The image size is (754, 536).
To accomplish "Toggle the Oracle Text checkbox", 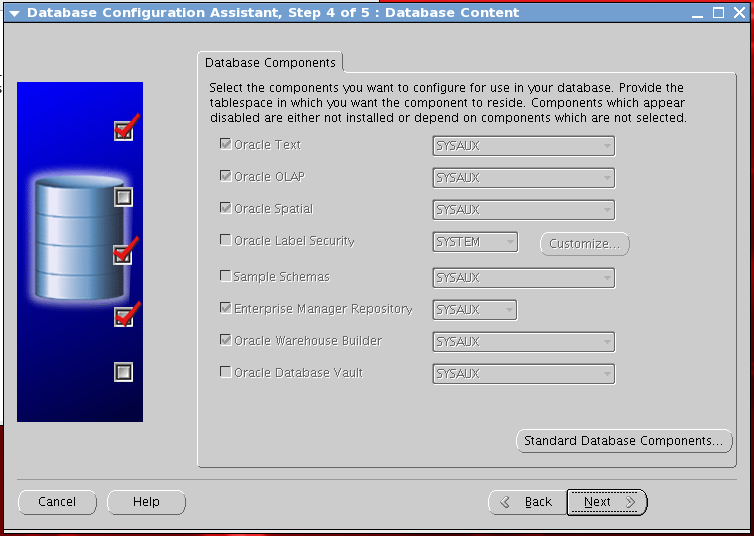I will (x=226, y=144).
